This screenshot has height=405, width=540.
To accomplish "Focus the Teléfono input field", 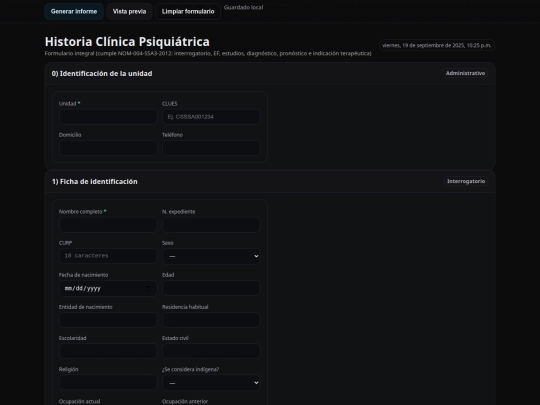I will click(x=211, y=148).
